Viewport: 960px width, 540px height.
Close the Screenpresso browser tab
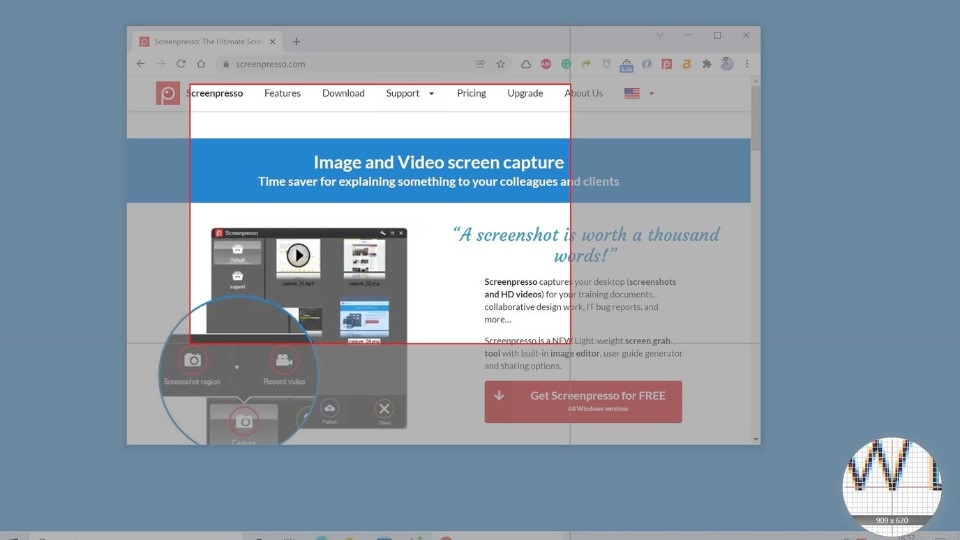click(272, 42)
